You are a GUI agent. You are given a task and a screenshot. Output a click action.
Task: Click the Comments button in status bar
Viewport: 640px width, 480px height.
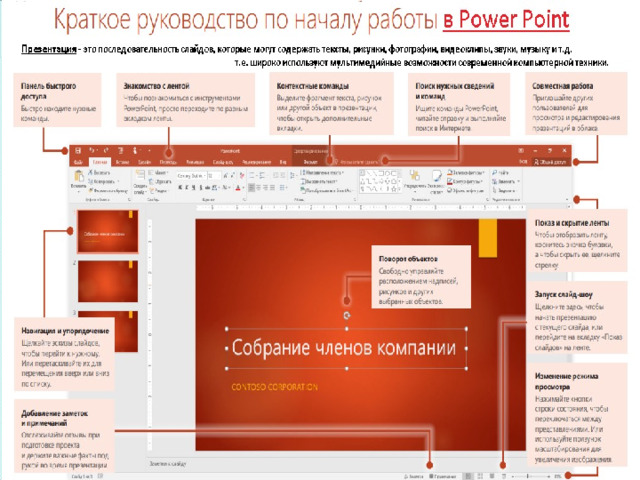(x=443, y=476)
